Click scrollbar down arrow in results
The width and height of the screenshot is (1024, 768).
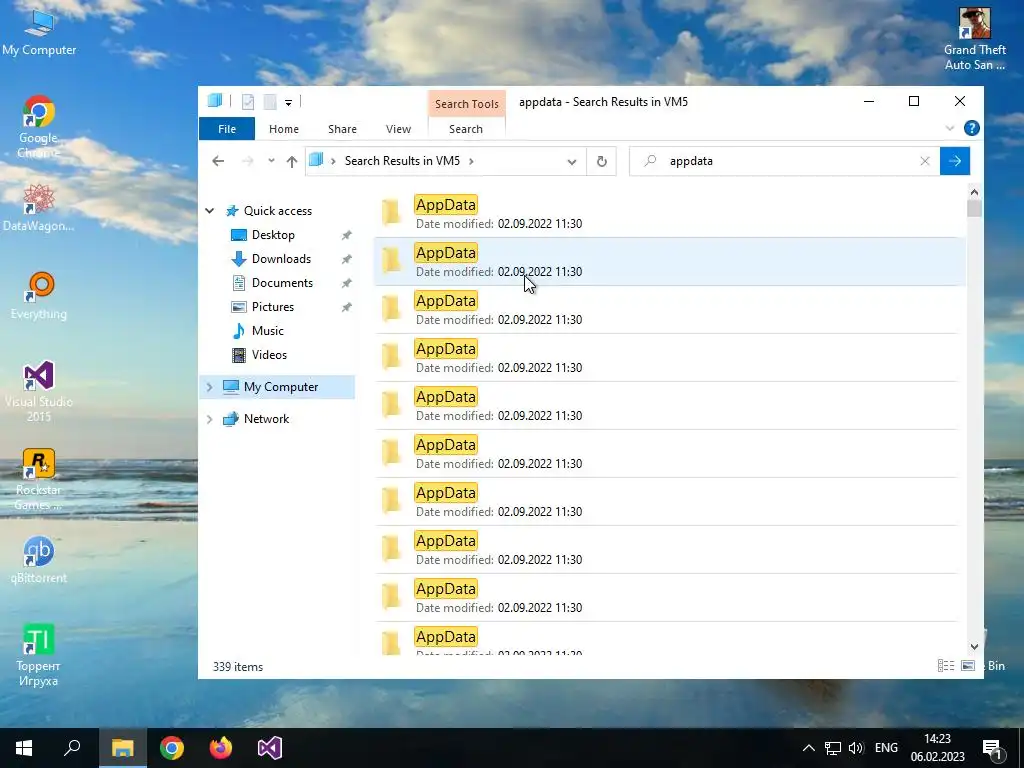click(974, 647)
